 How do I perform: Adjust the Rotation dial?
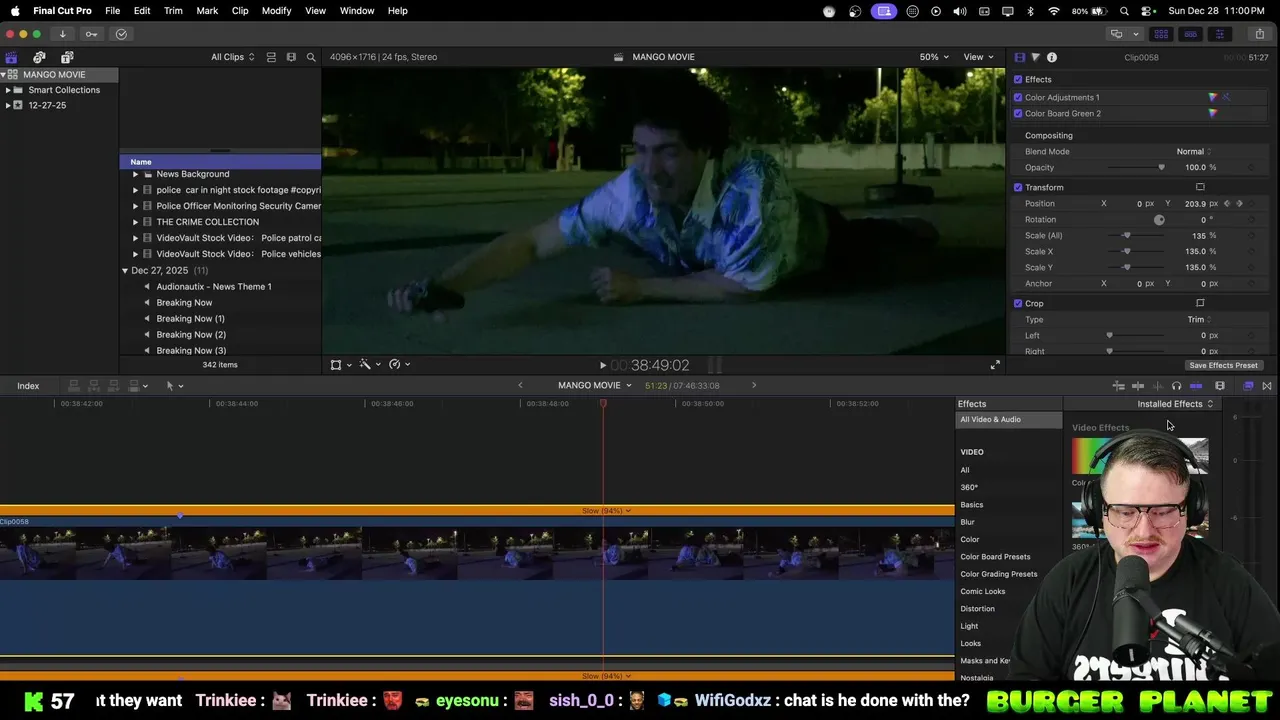(x=1159, y=219)
